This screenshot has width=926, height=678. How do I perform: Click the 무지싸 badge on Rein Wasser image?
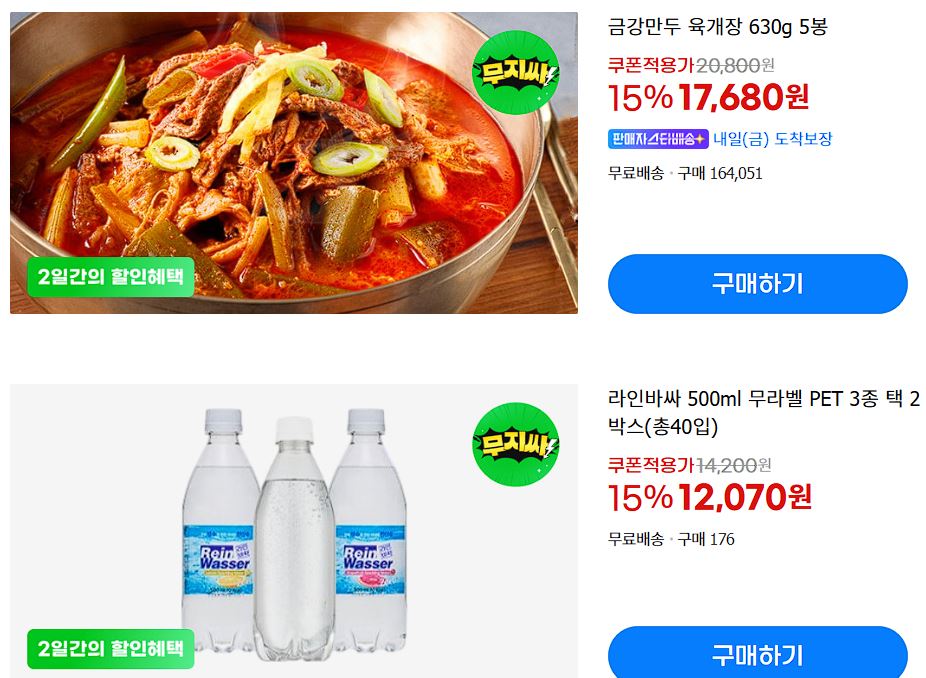(x=516, y=444)
